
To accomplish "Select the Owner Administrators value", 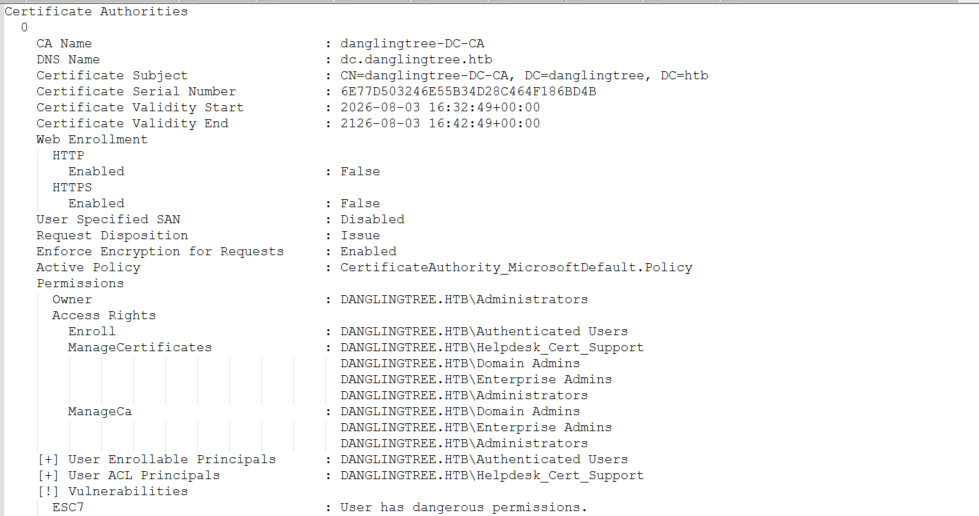I will (x=464, y=299).
